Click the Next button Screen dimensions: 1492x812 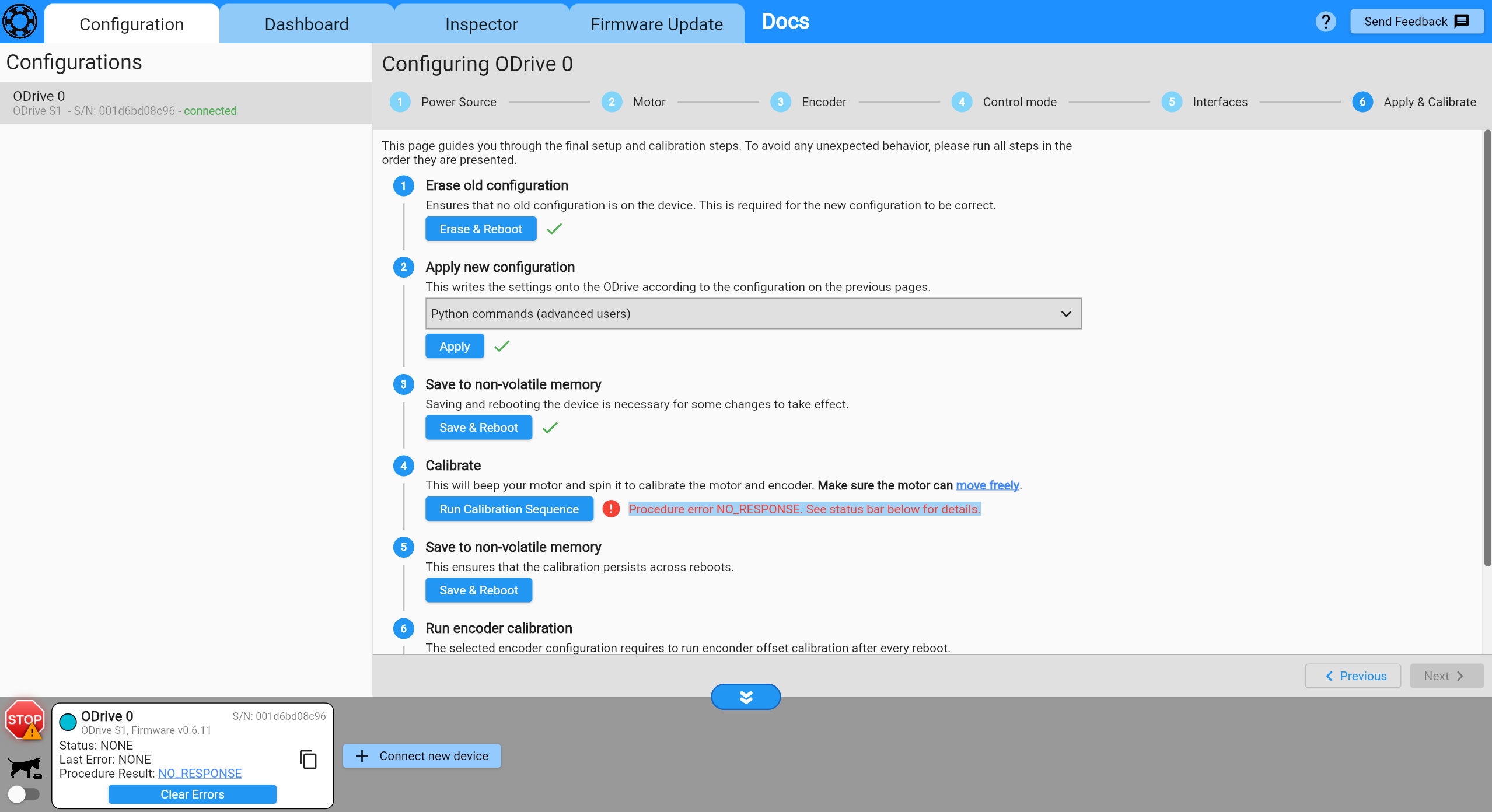(1446, 675)
